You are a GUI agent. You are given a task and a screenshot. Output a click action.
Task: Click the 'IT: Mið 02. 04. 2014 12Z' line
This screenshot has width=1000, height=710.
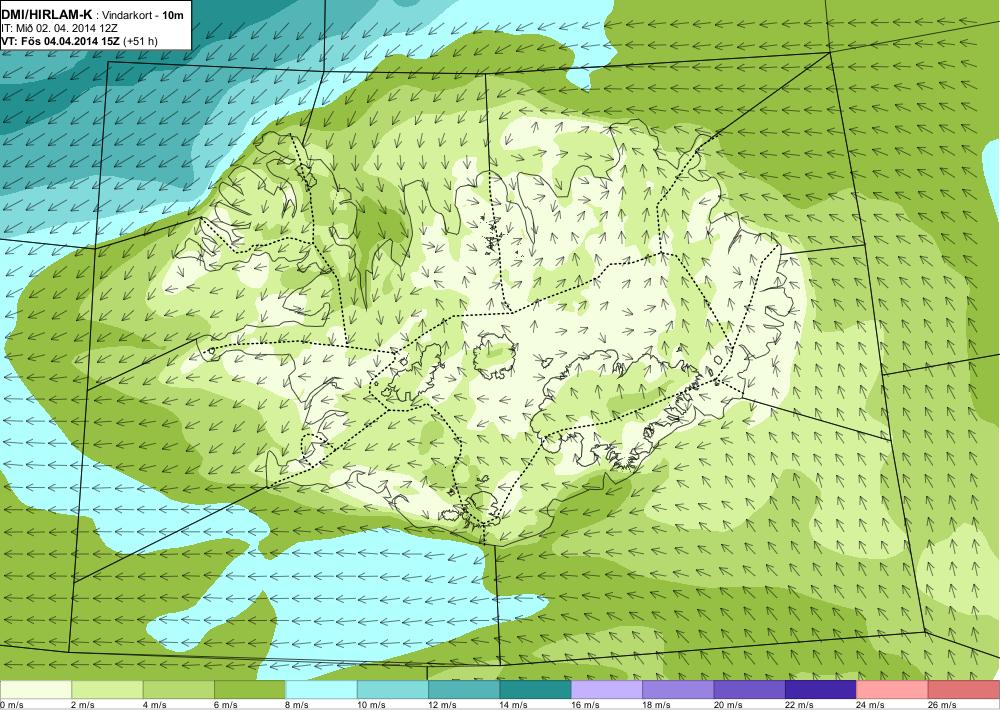[x=59, y=29]
